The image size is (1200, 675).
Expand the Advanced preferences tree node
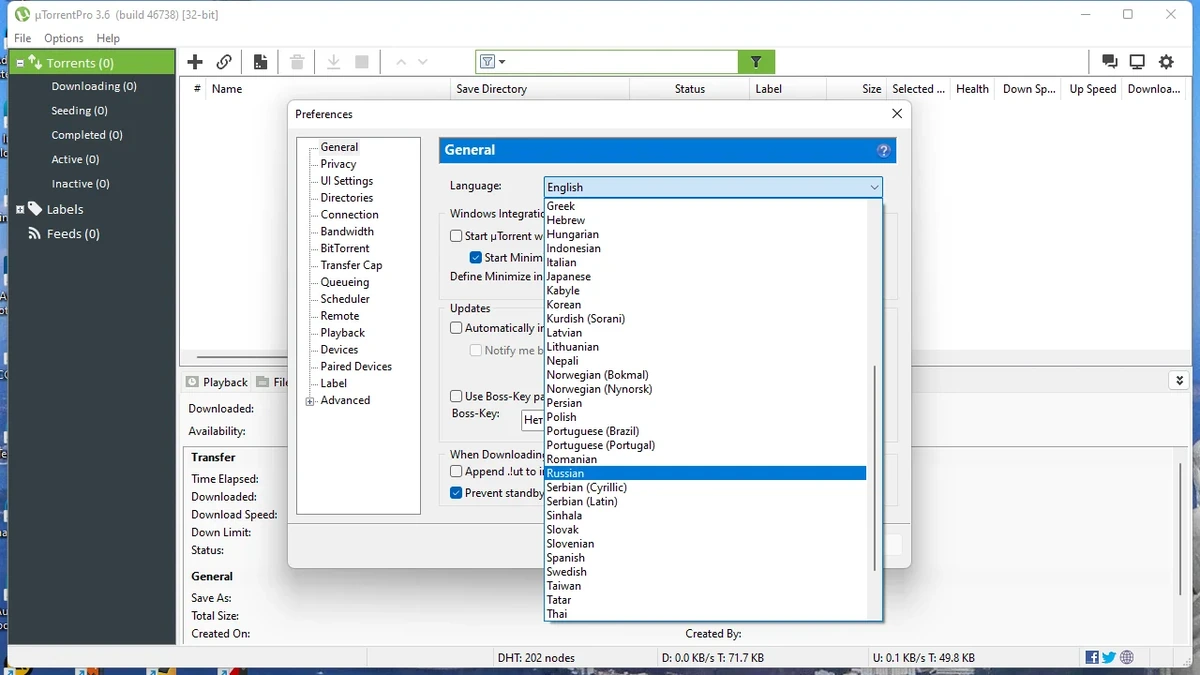(310, 401)
